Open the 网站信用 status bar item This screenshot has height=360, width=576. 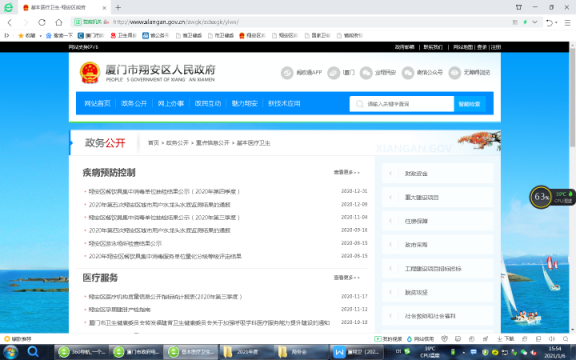coord(420,339)
